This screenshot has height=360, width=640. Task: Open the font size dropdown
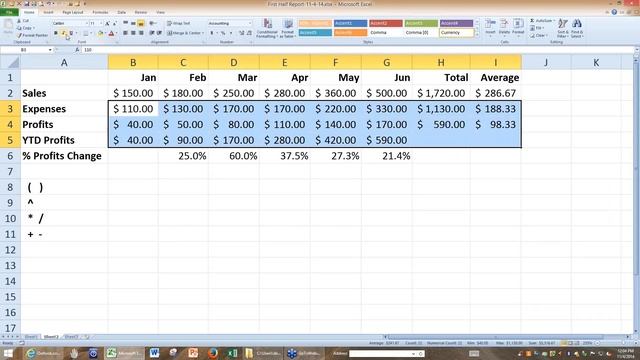click(101, 23)
